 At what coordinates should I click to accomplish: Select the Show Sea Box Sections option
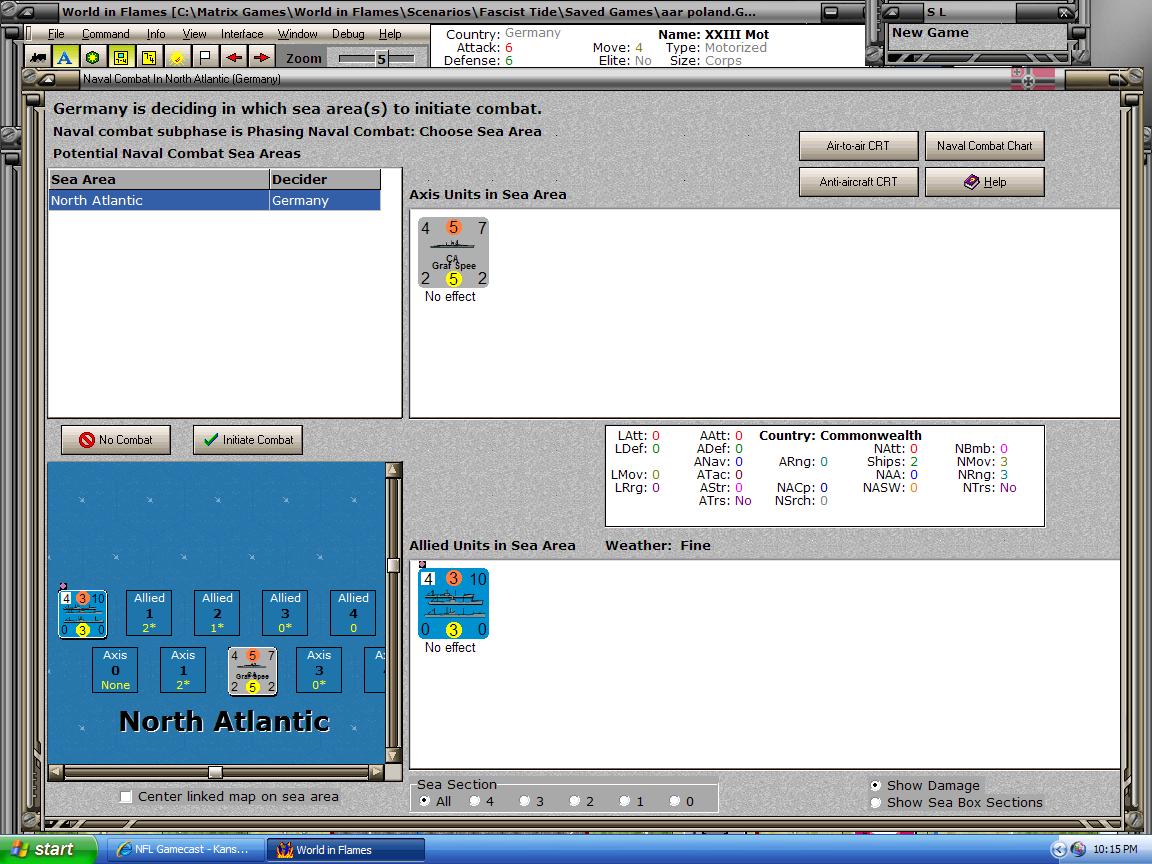click(x=875, y=802)
